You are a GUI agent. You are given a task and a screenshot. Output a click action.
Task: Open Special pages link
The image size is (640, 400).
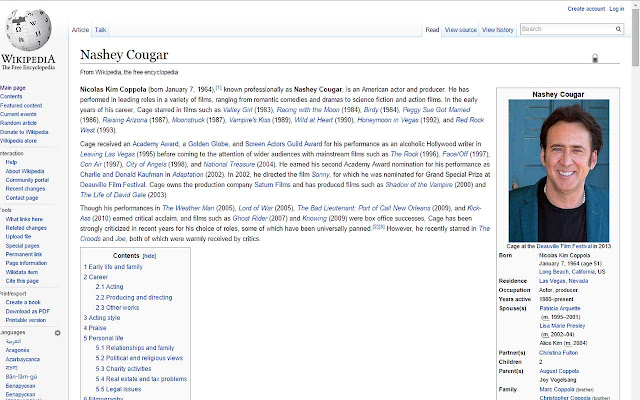click(x=22, y=246)
